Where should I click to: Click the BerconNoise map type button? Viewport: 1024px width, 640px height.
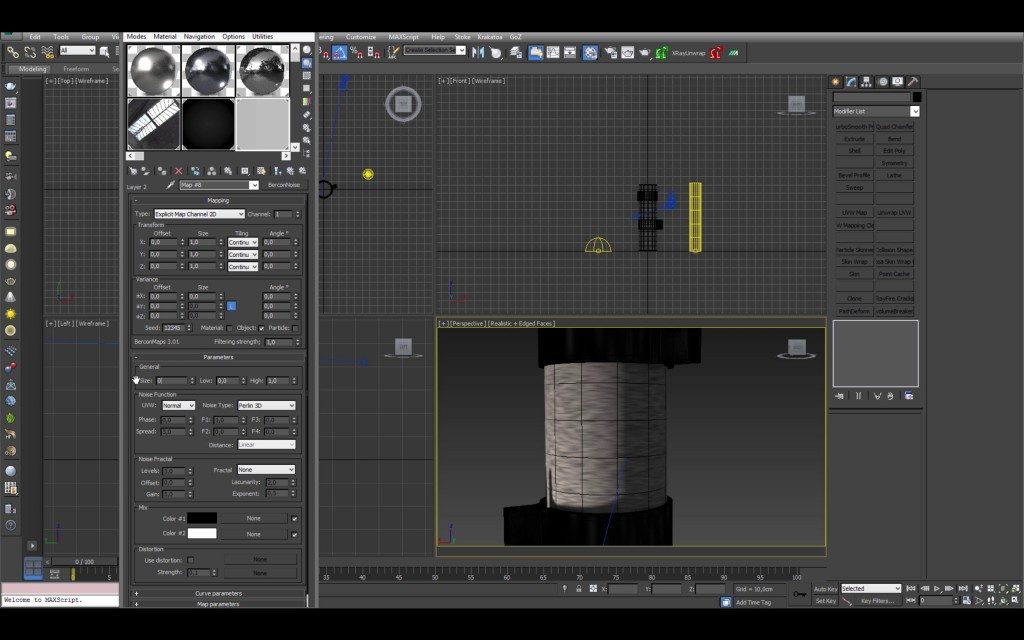(283, 185)
